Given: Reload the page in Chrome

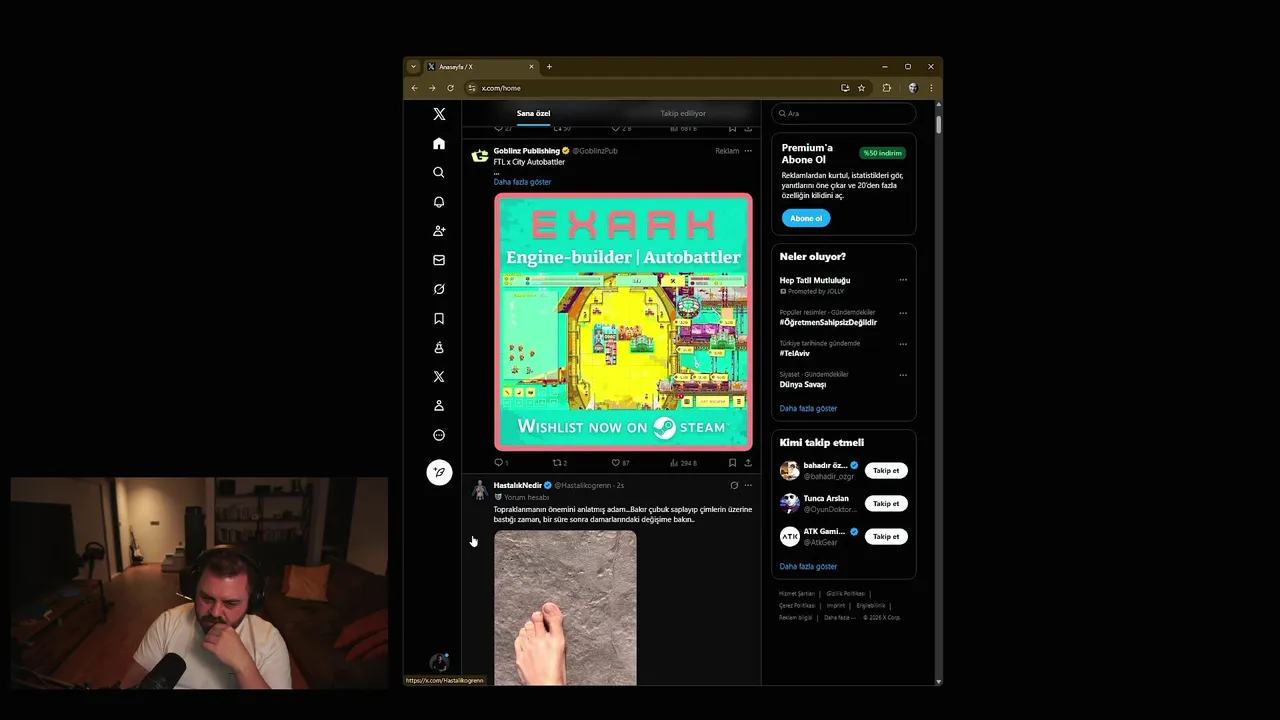Looking at the screenshot, I should pyautogui.click(x=450, y=88).
